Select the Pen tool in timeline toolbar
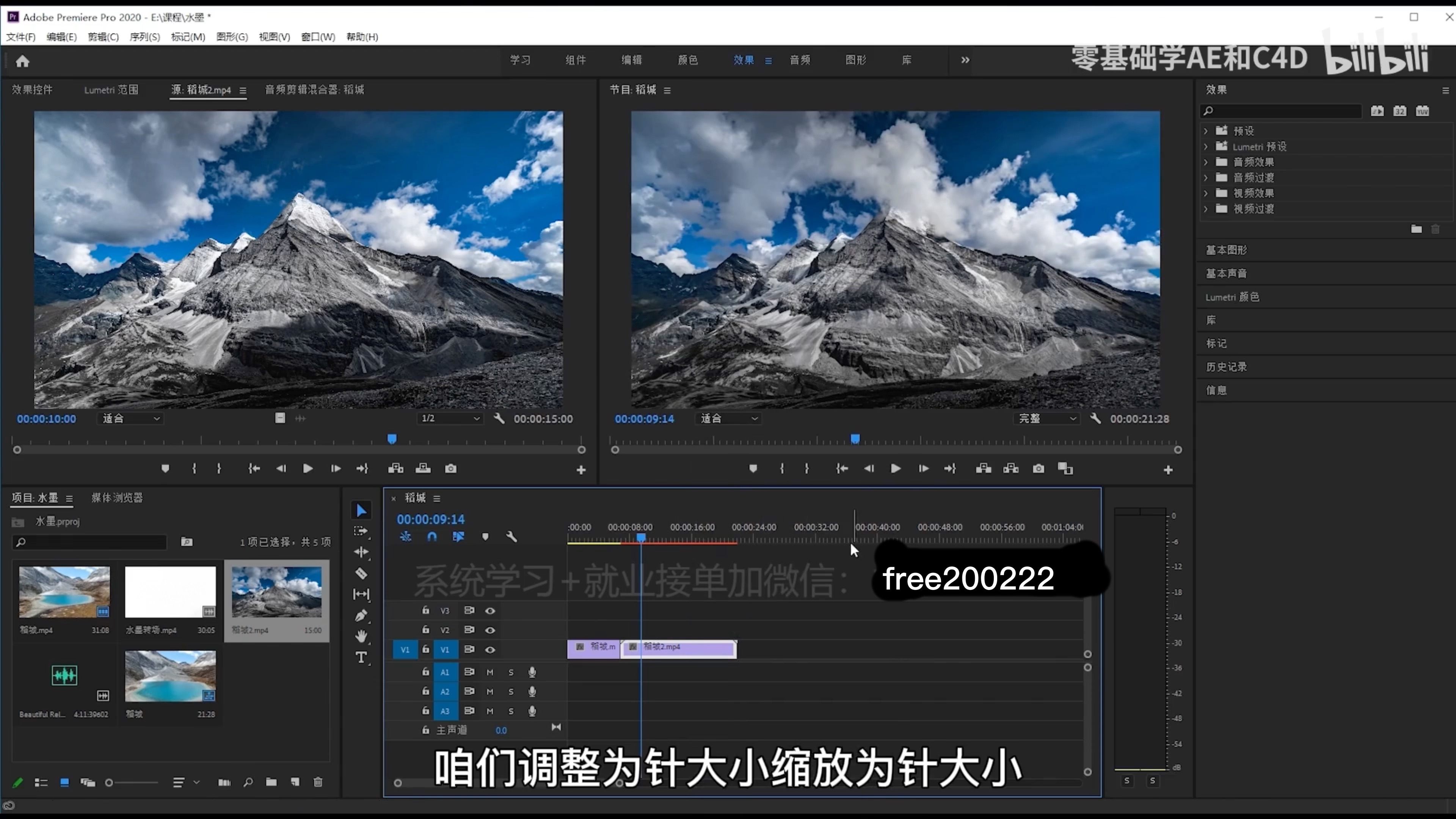 [x=361, y=615]
